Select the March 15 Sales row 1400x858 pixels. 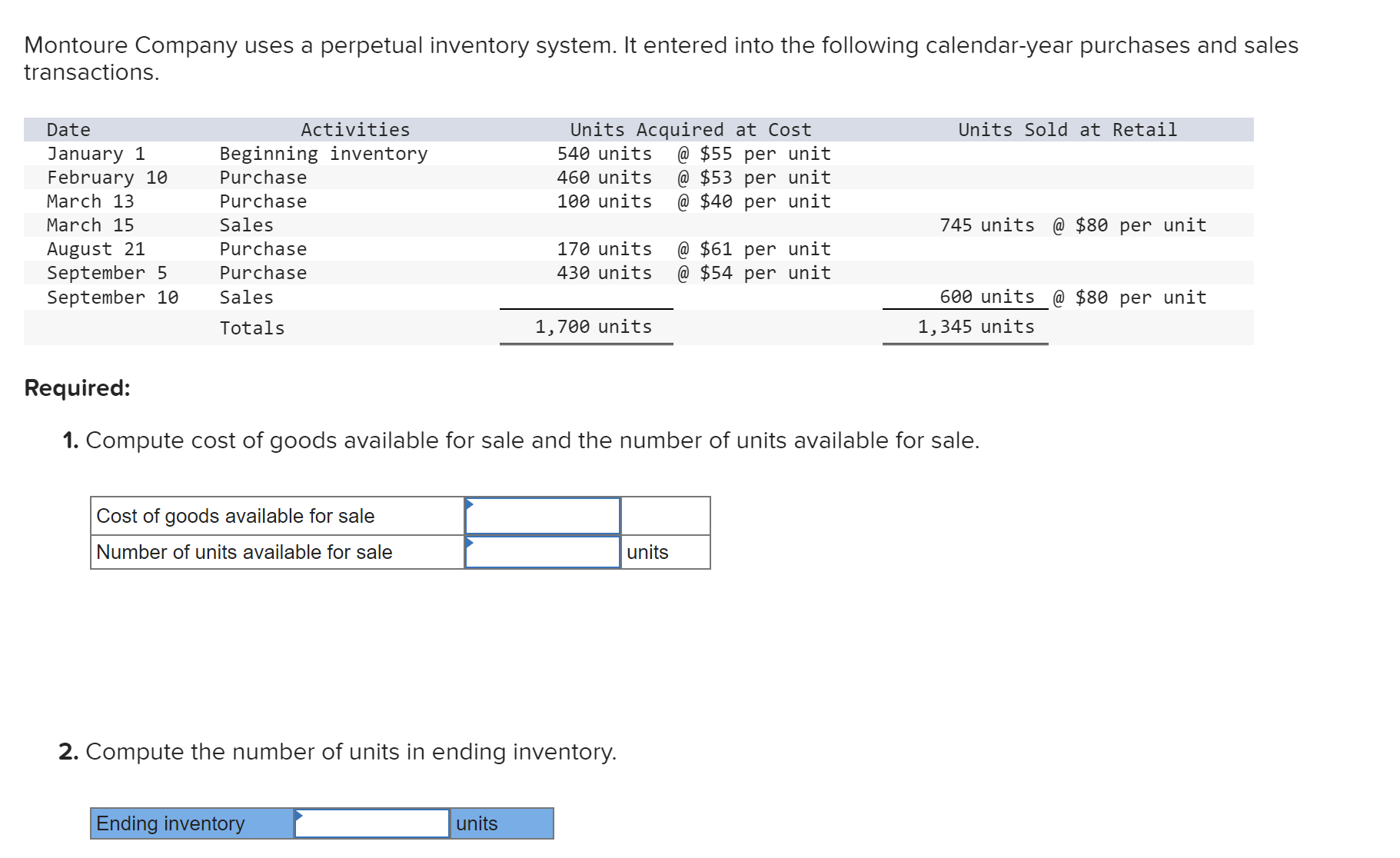coord(308,224)
